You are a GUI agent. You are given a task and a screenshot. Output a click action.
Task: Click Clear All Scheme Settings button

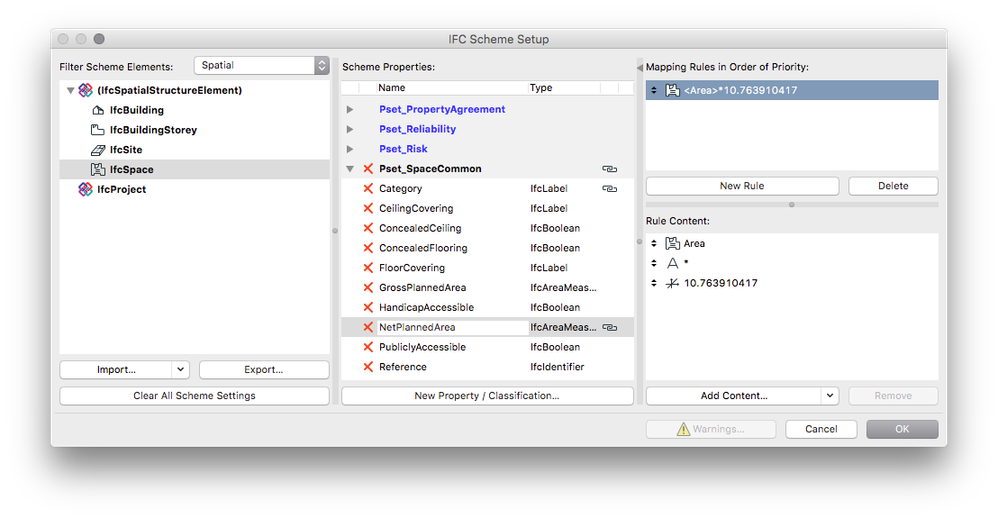(x=194, y=396)
